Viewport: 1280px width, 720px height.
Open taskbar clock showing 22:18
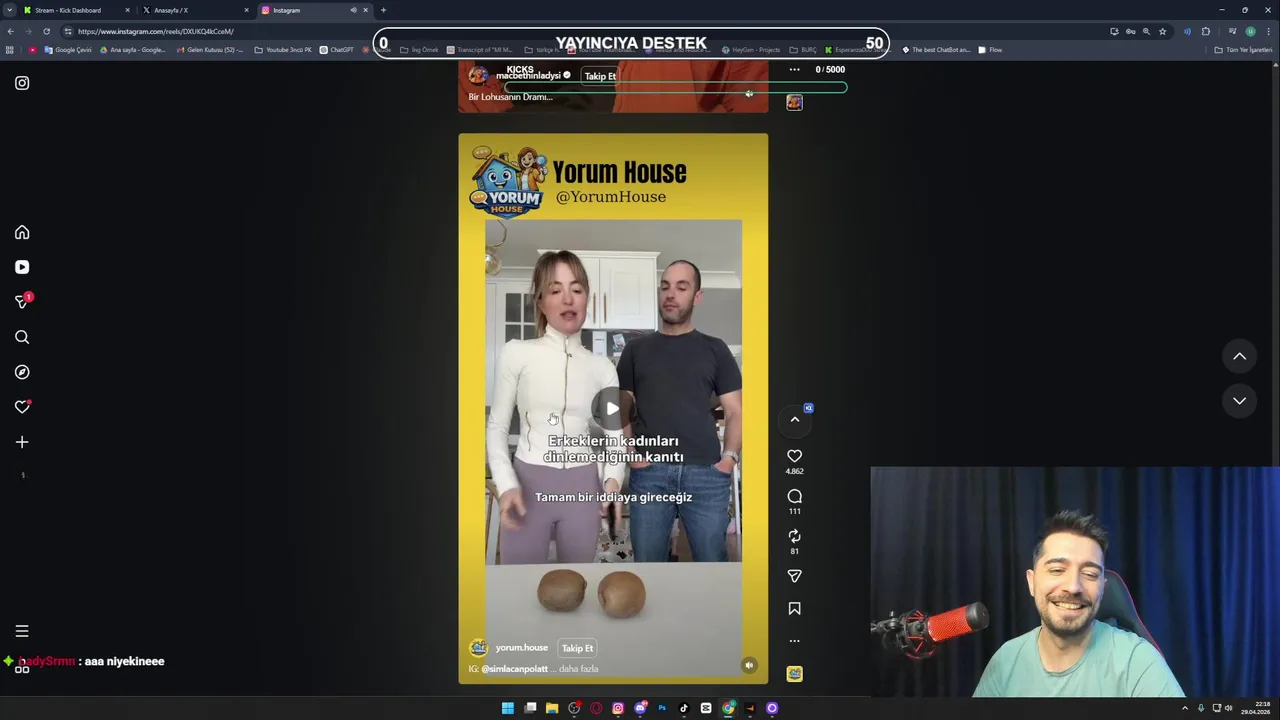click(1254, 708)
